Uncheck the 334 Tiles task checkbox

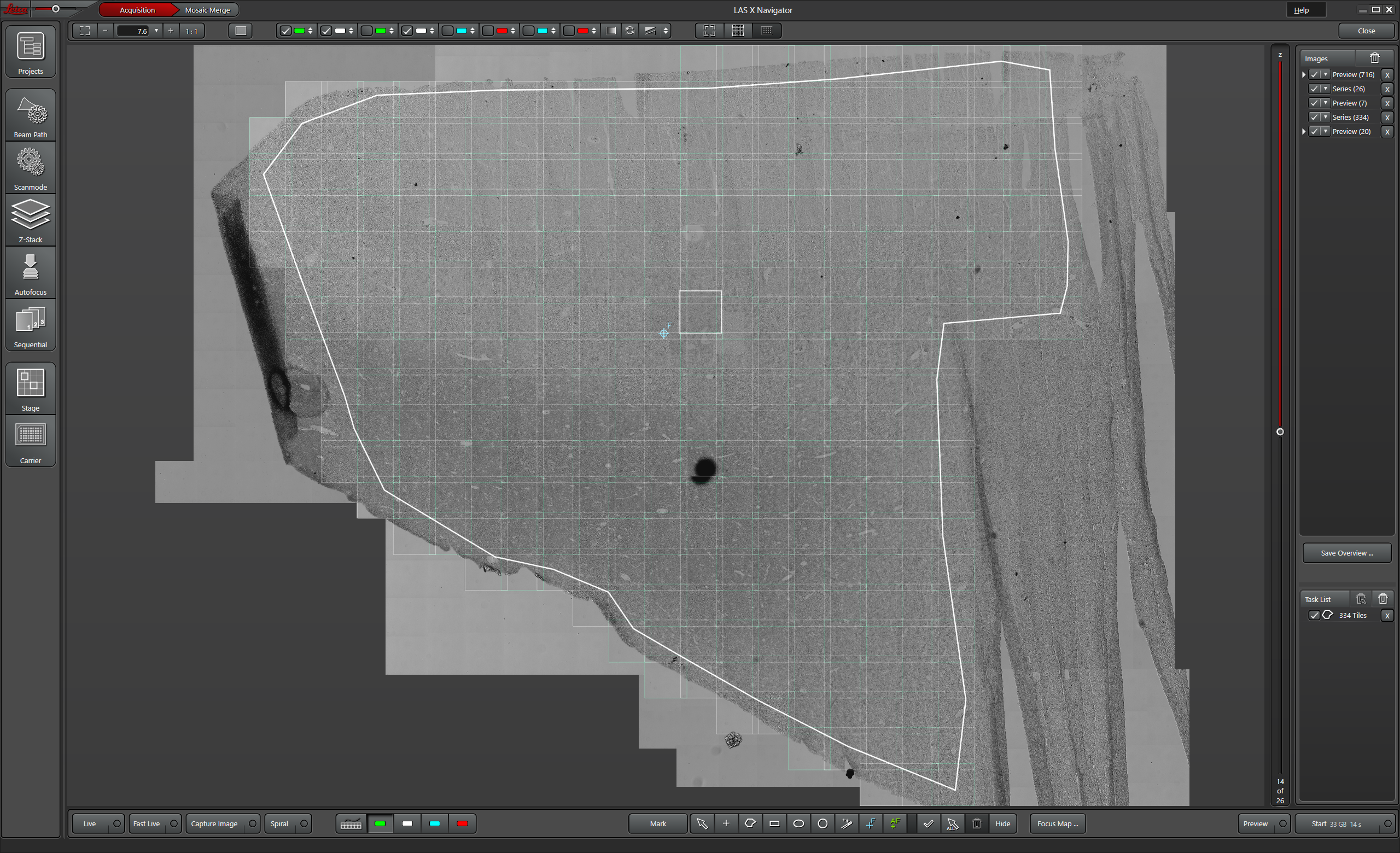(1314, 615)
